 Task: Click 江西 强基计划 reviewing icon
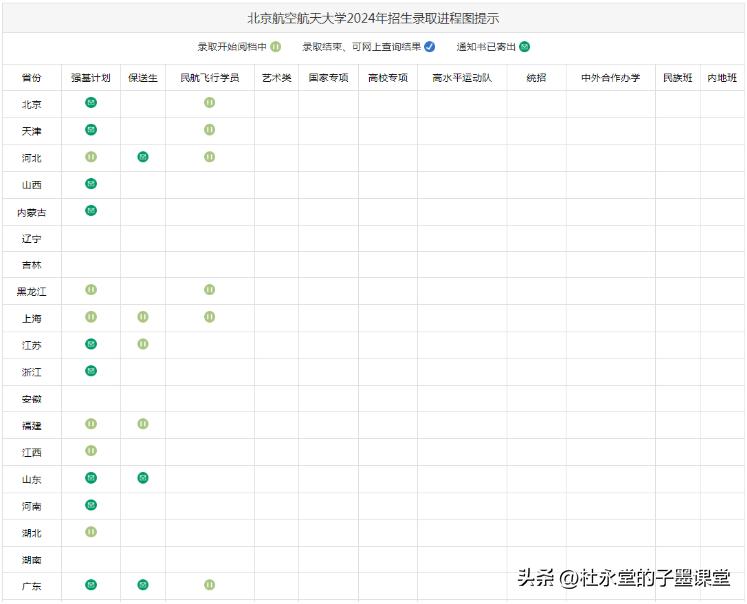pyautogui.click(x=91, y=451)
